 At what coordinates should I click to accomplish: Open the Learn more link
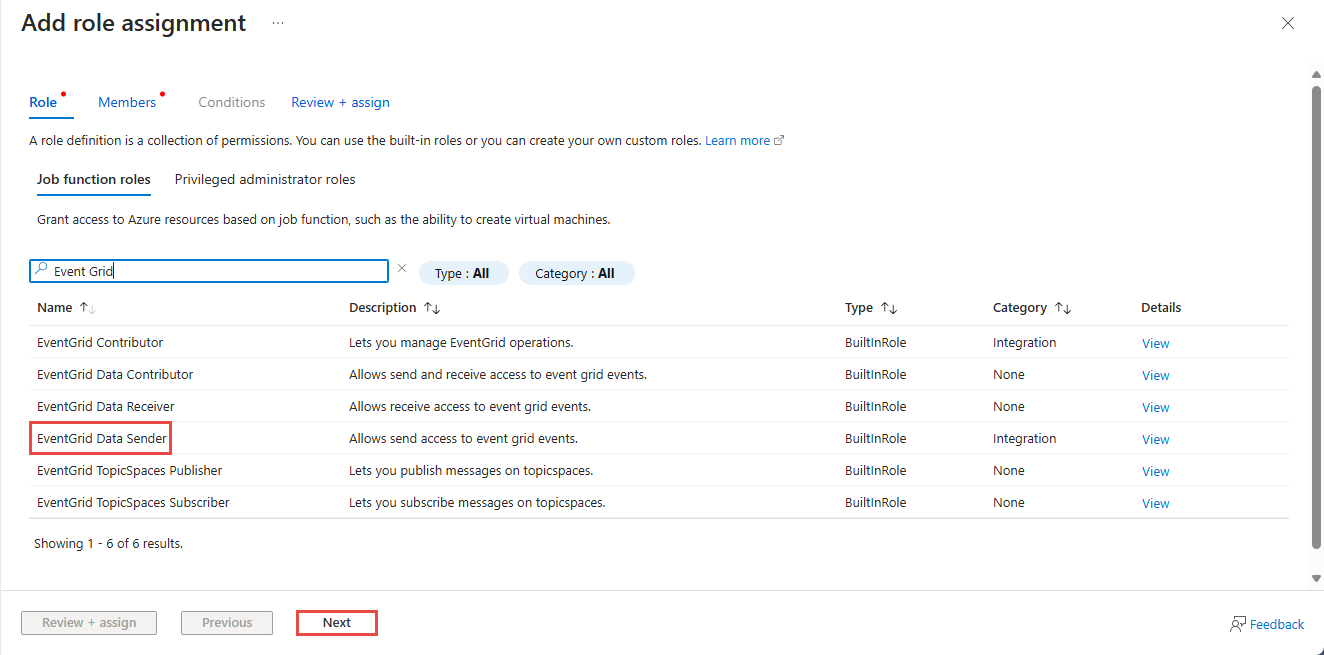(744, 141)
